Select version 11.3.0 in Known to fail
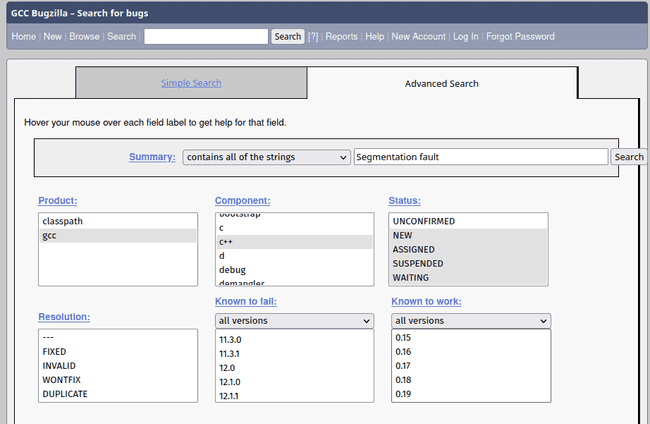Image resolution: width=650 pixels, height=424 pixels. coord(294,339)
